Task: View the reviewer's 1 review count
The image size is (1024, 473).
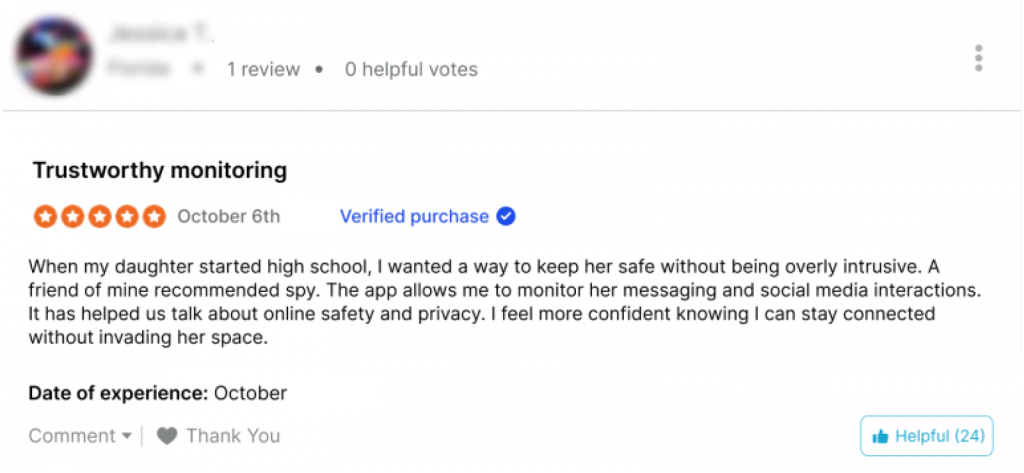Action: (x=263, y=69)
